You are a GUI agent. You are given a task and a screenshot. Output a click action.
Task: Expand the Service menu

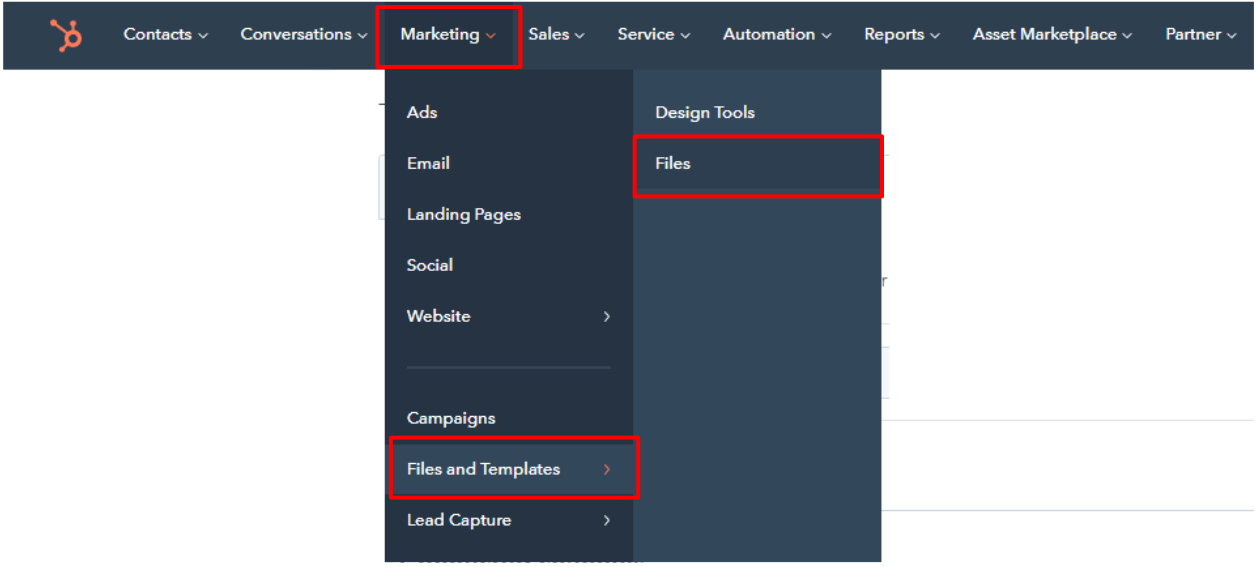point(654,35)
